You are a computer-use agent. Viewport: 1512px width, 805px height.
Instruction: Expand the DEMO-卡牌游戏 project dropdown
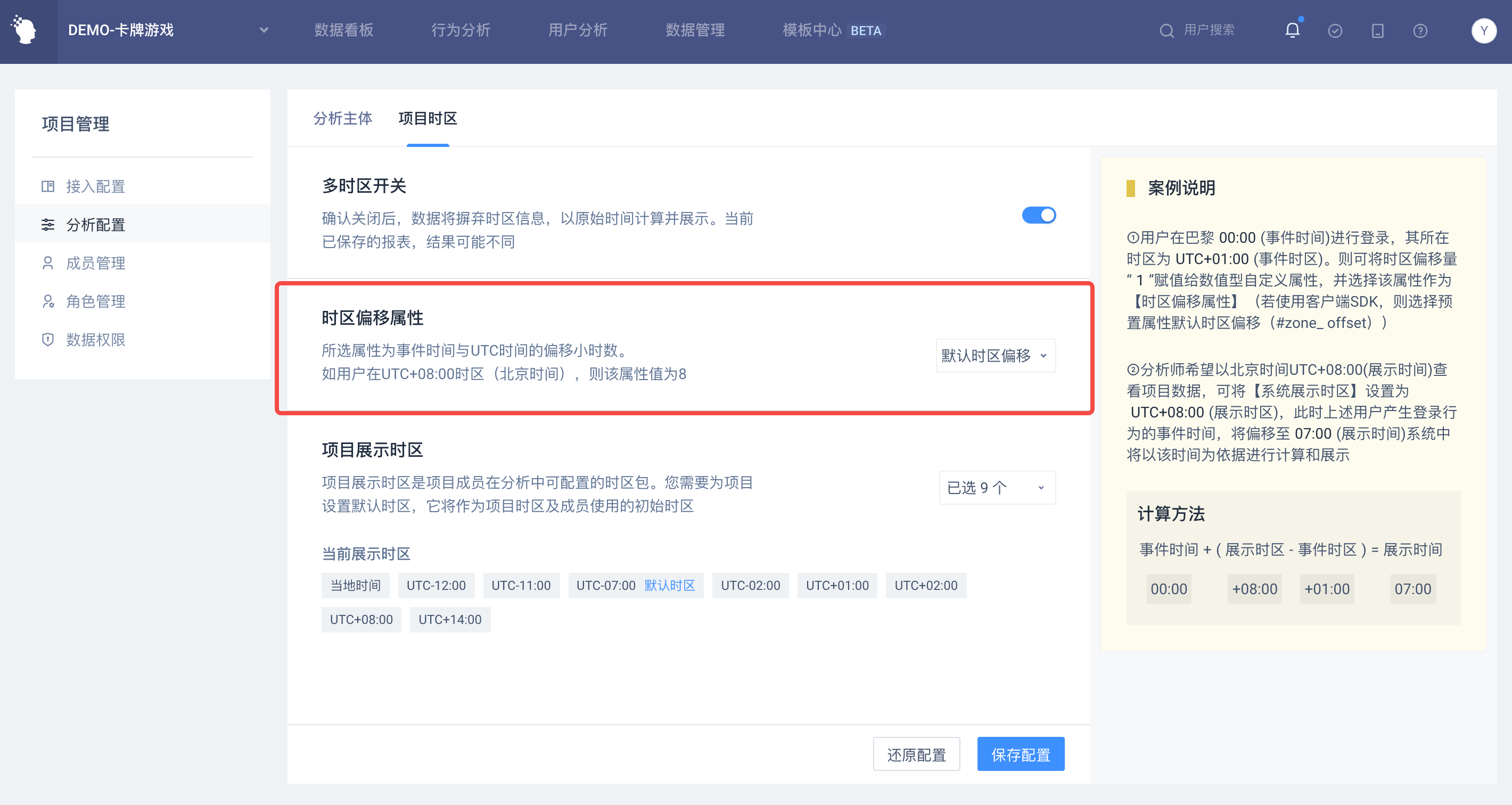pyautogui.click(x=264, y=30)
